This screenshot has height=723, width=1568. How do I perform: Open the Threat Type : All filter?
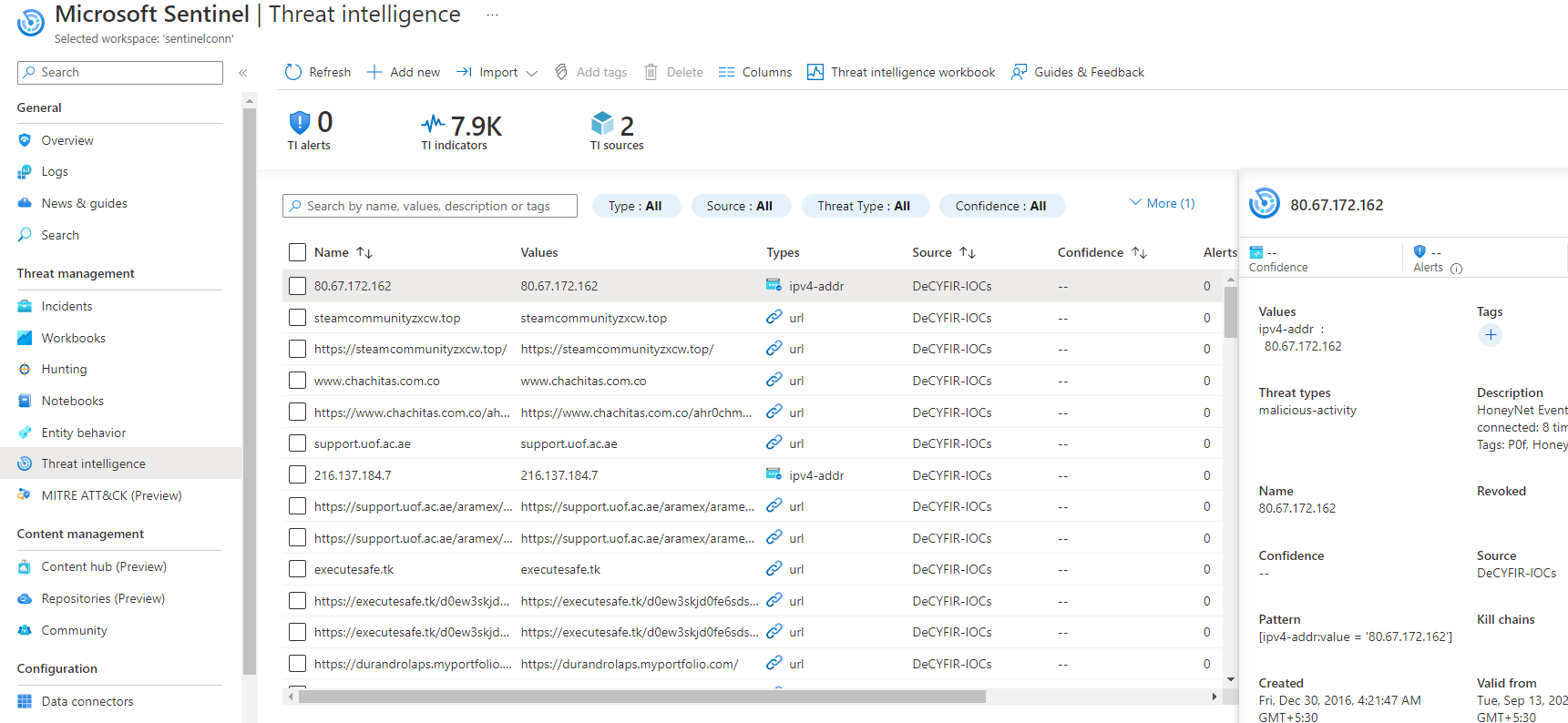pos(864,206)
